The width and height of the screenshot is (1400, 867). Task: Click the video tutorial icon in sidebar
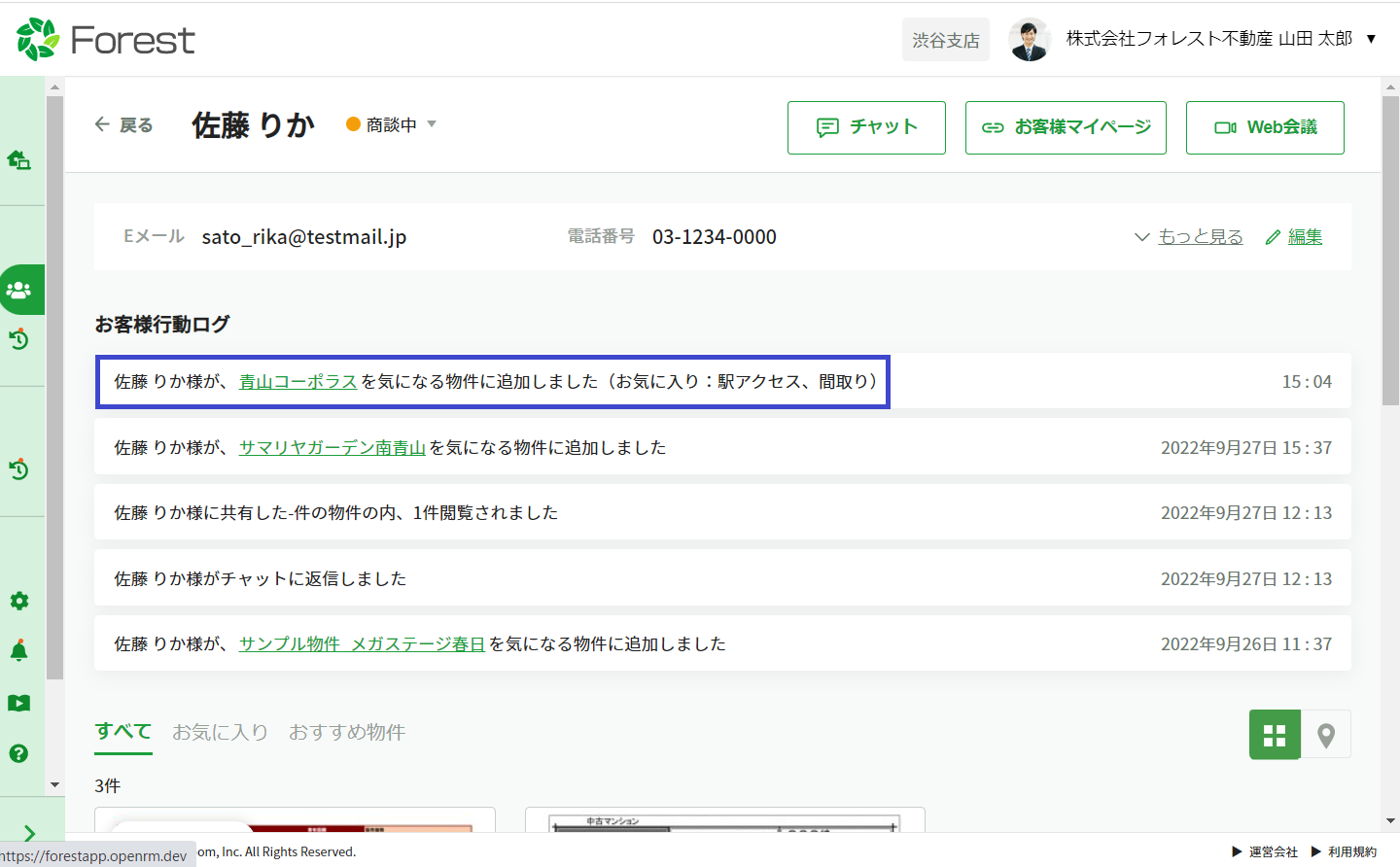(x=18, y=703)
